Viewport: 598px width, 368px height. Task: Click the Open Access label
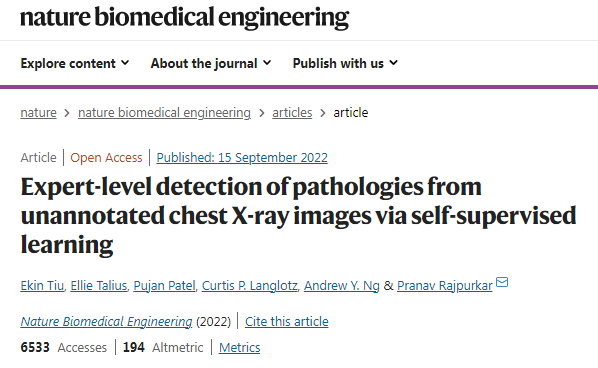106,157
